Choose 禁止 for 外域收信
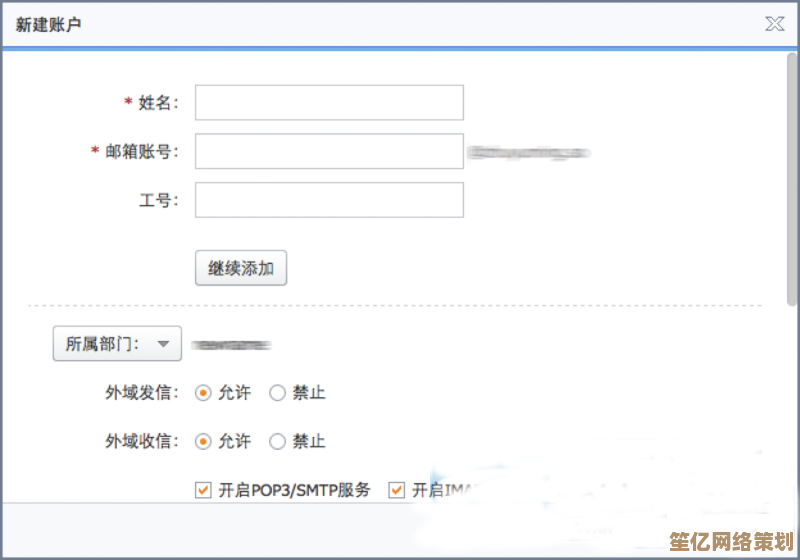 tap(278, 441)
